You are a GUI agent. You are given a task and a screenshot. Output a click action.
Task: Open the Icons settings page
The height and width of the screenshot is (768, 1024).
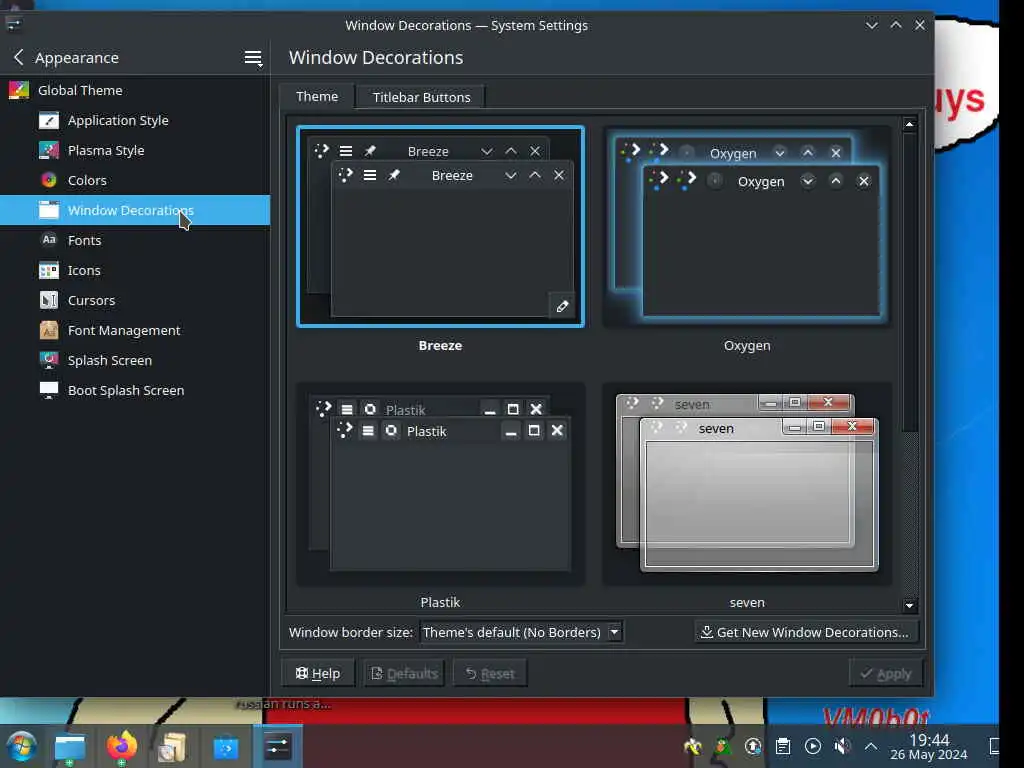pyautogui.click(x=135, y=270)
